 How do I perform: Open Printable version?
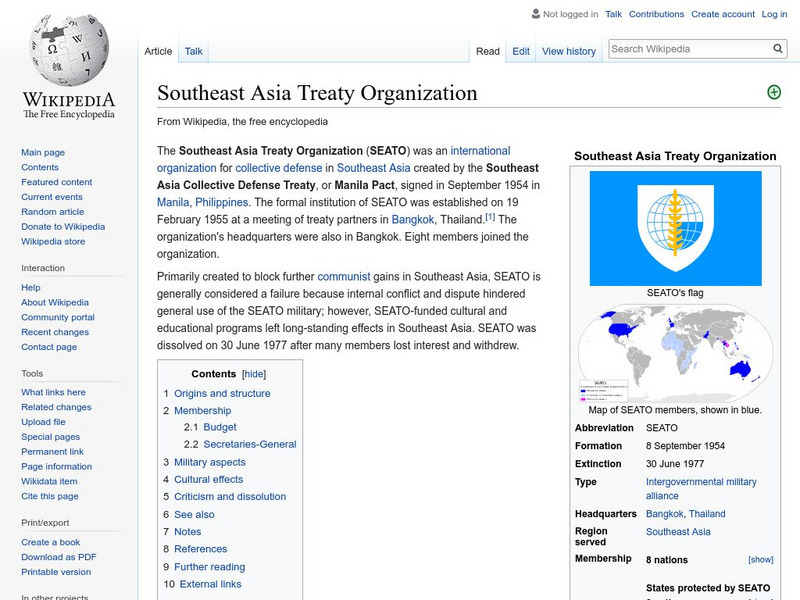(x=56, y=571)
